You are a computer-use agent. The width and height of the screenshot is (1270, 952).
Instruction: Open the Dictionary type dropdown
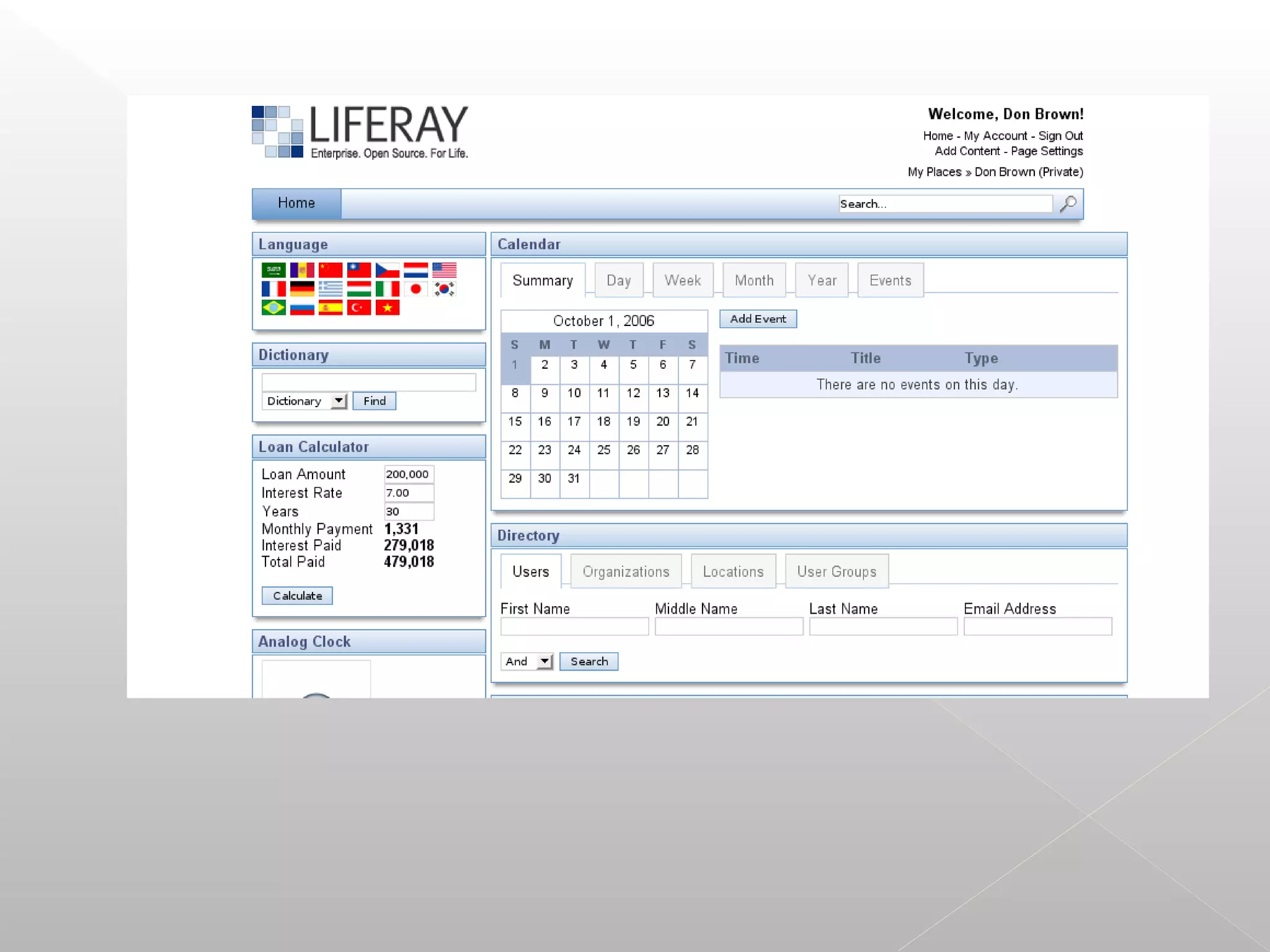tap(304, 401)
